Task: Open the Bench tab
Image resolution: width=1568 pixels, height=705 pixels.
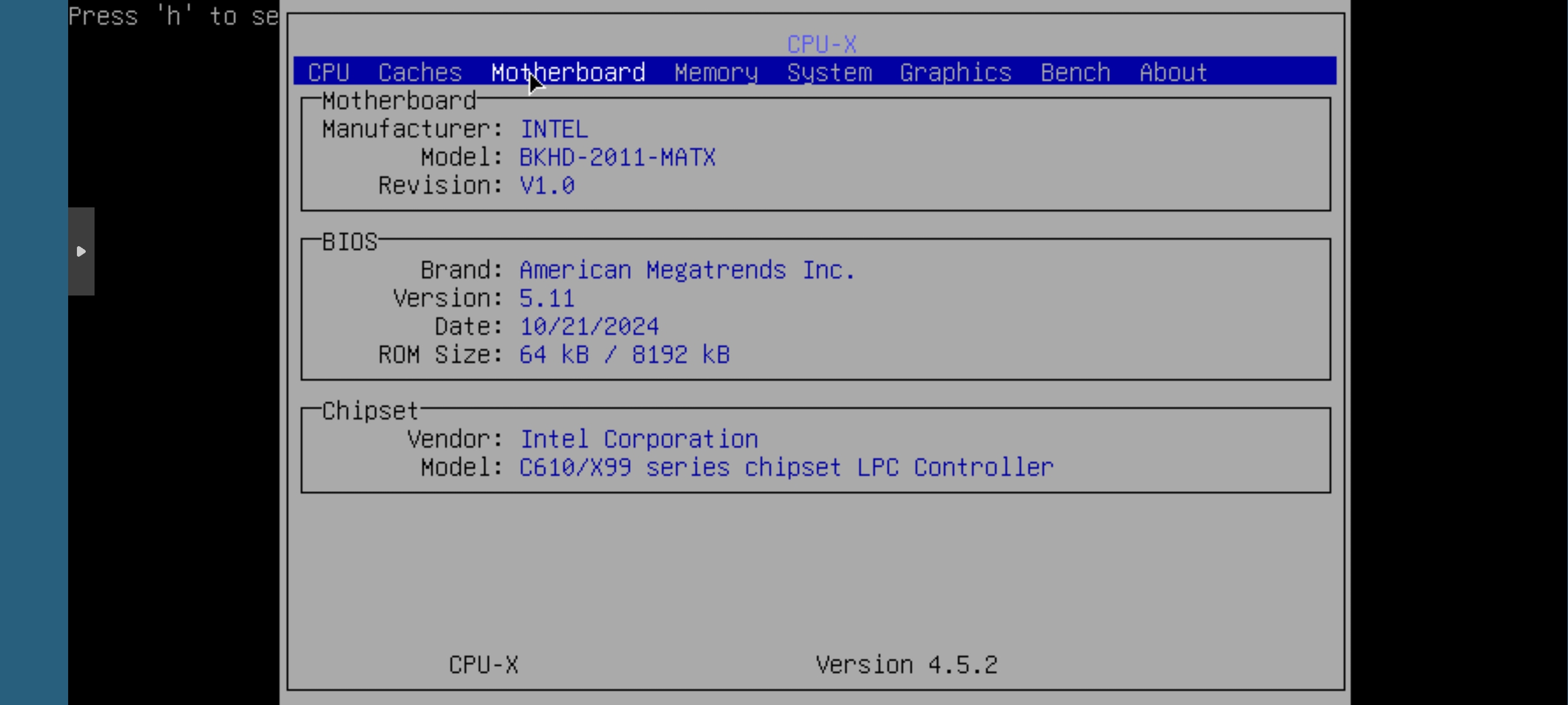Action: (1075, 72)
